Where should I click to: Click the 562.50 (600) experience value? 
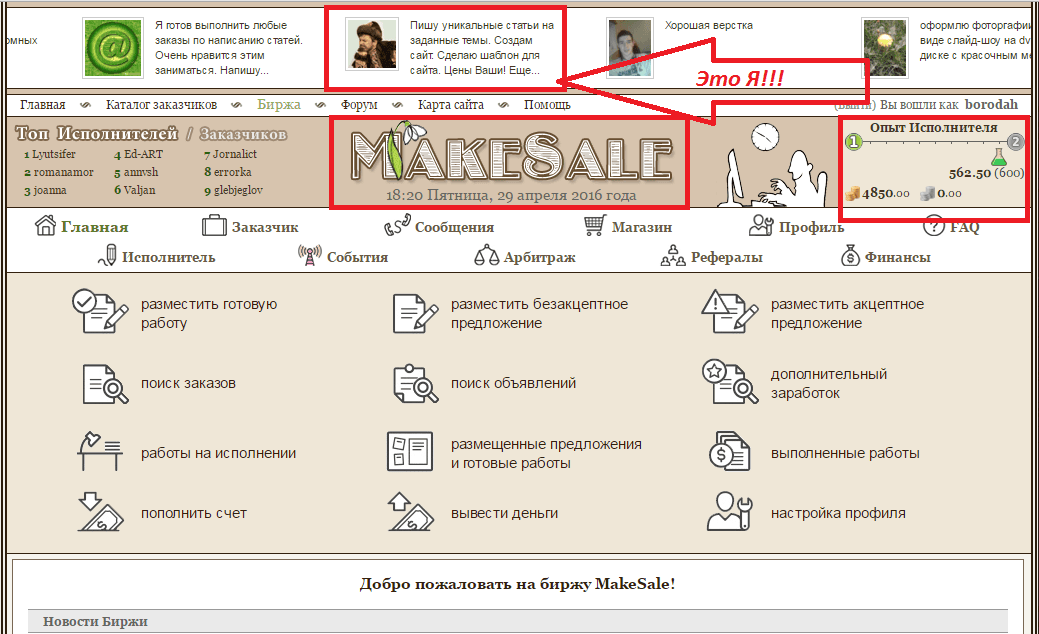click(986, 173)
